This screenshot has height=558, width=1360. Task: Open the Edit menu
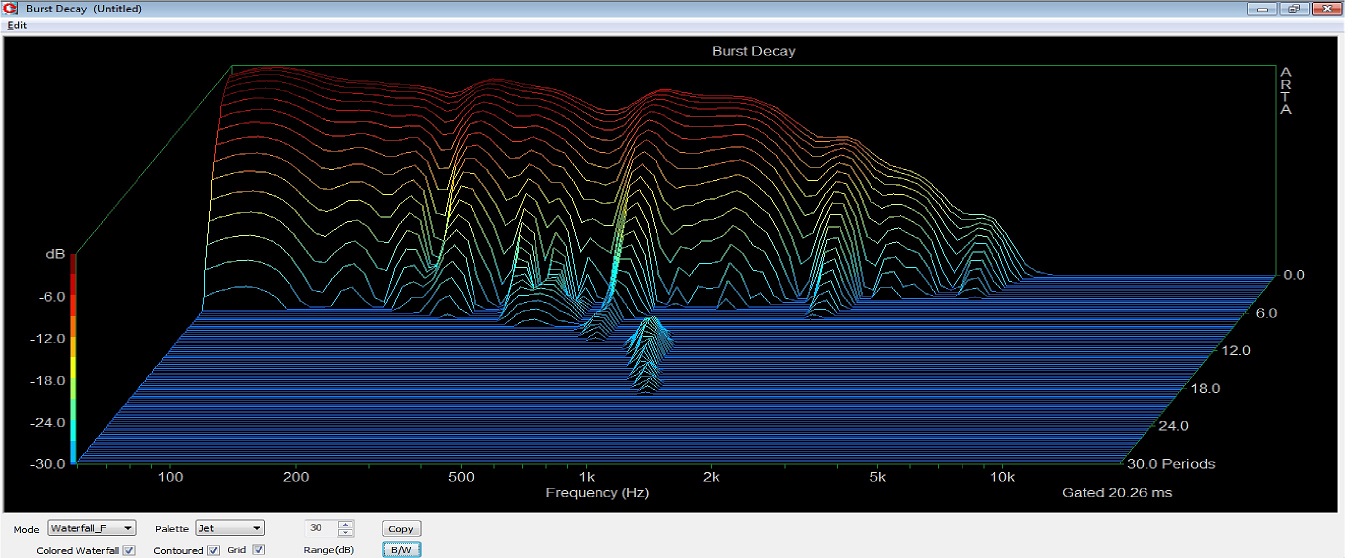17,25
